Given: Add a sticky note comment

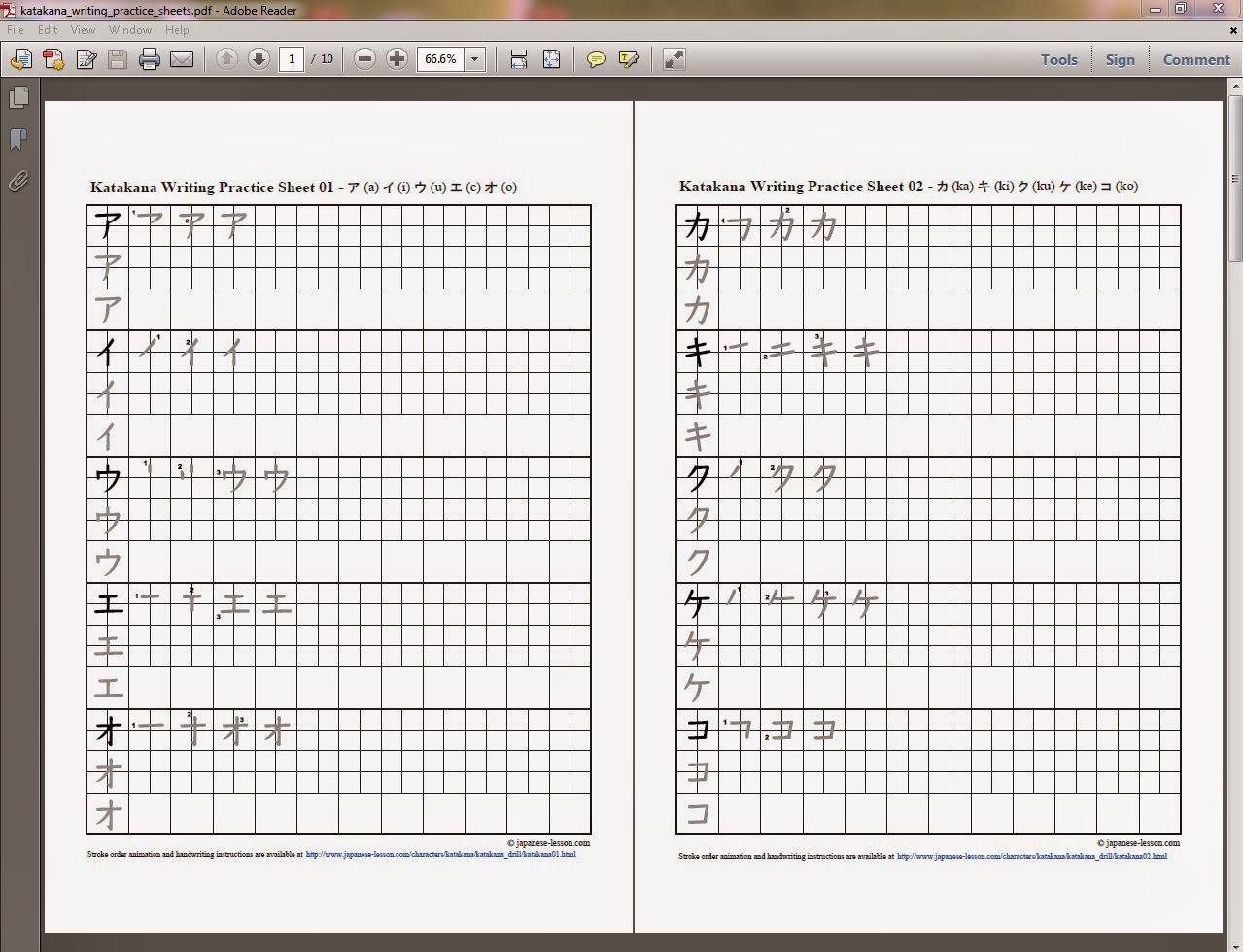Looking at the screenshot, I should point(597,60).
